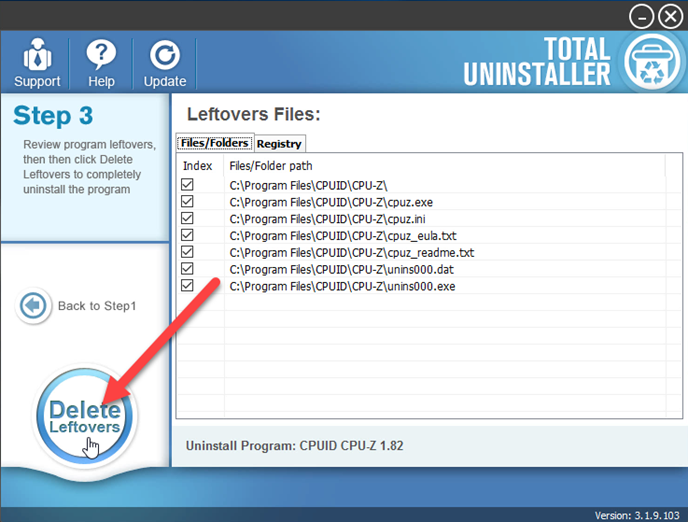
Task: Select the path ending in unins000.exe
Action: pos(342,286)
